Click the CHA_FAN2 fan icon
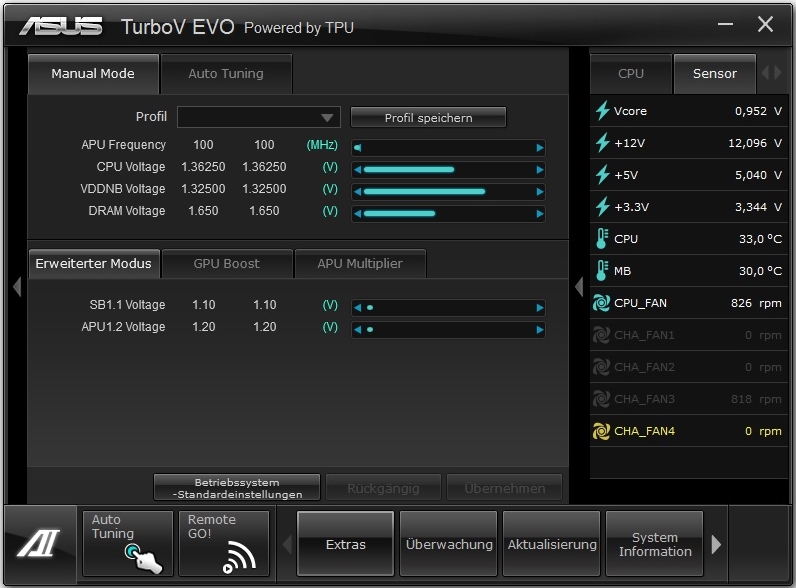The height and width of the screenshot is (588, 796). 602,367
